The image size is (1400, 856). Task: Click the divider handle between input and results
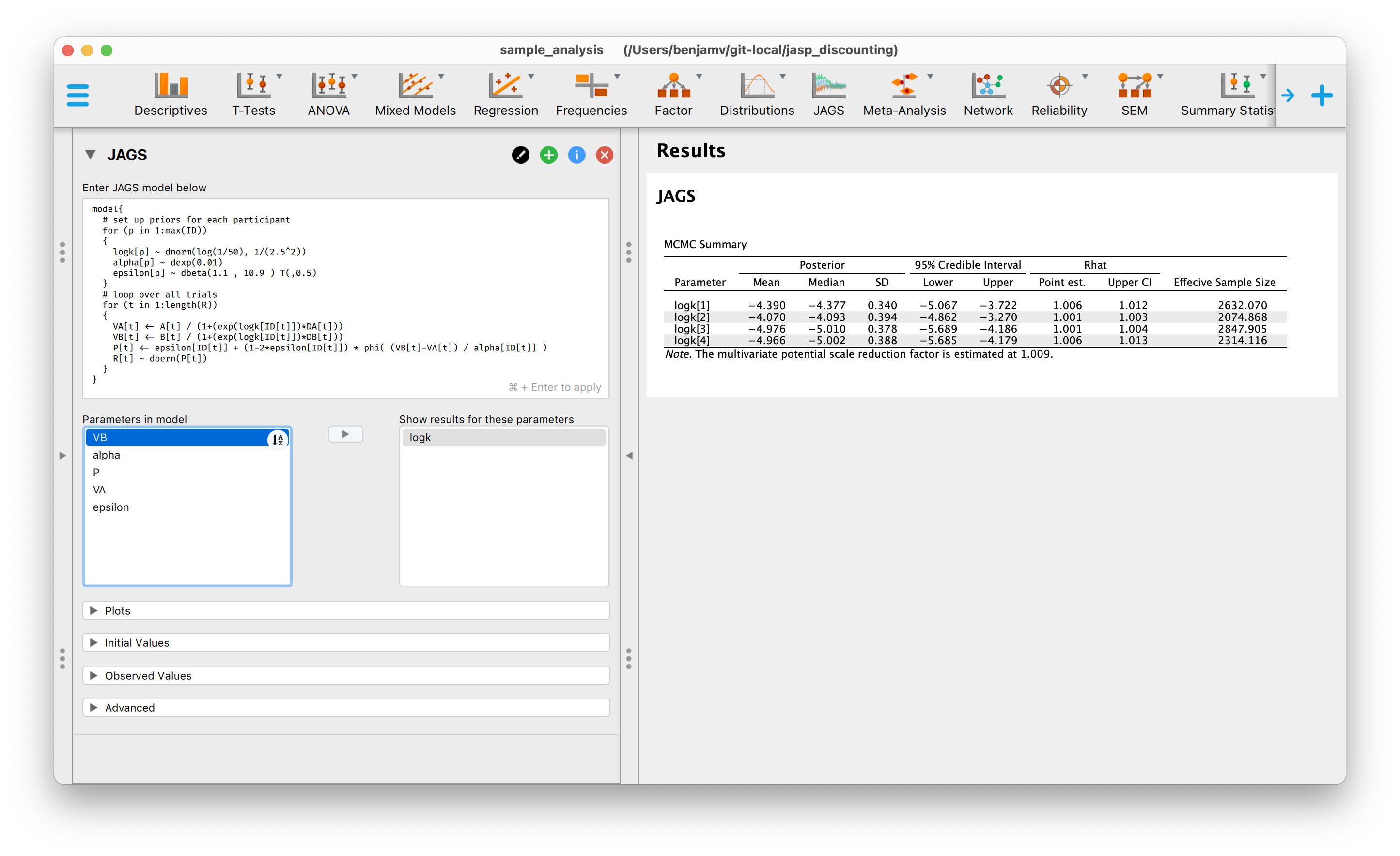pyautogui.click(x=628, y=253)
